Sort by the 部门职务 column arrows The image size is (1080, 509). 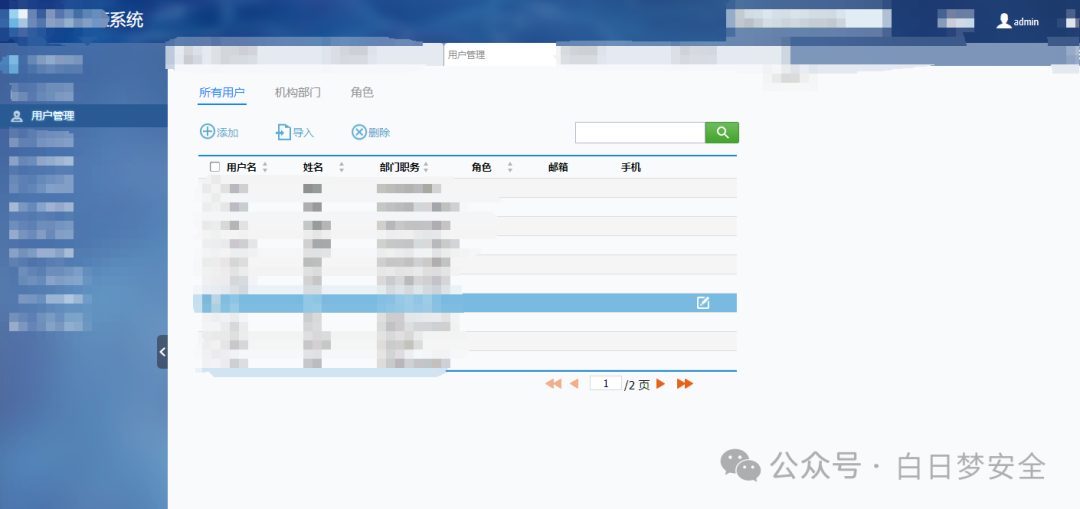[x=426, y=167]
